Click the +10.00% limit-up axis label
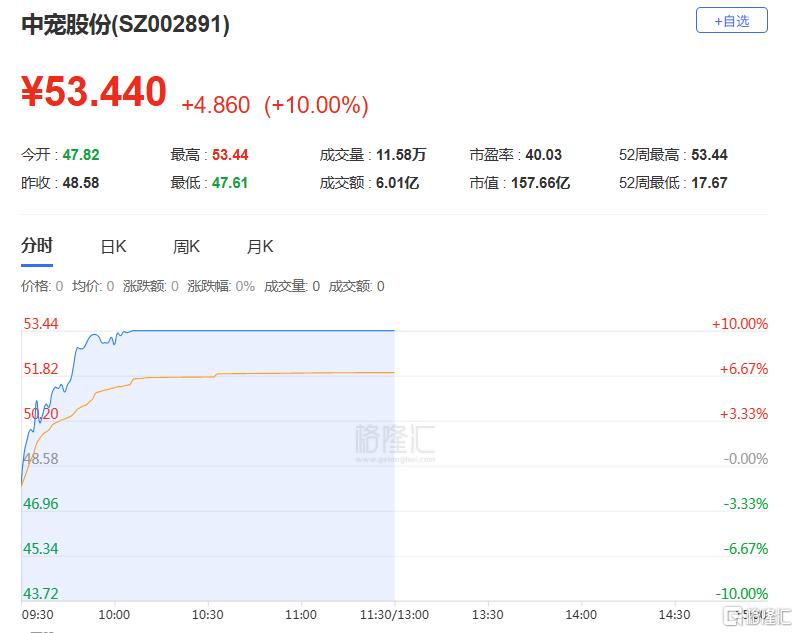Image resolution: width=798 pixels, height=633 pixels. click(x=739, y=324)
